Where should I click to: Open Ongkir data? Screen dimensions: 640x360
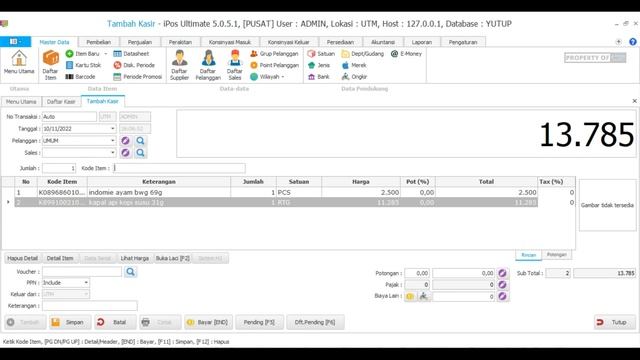[x=354, y=76]
